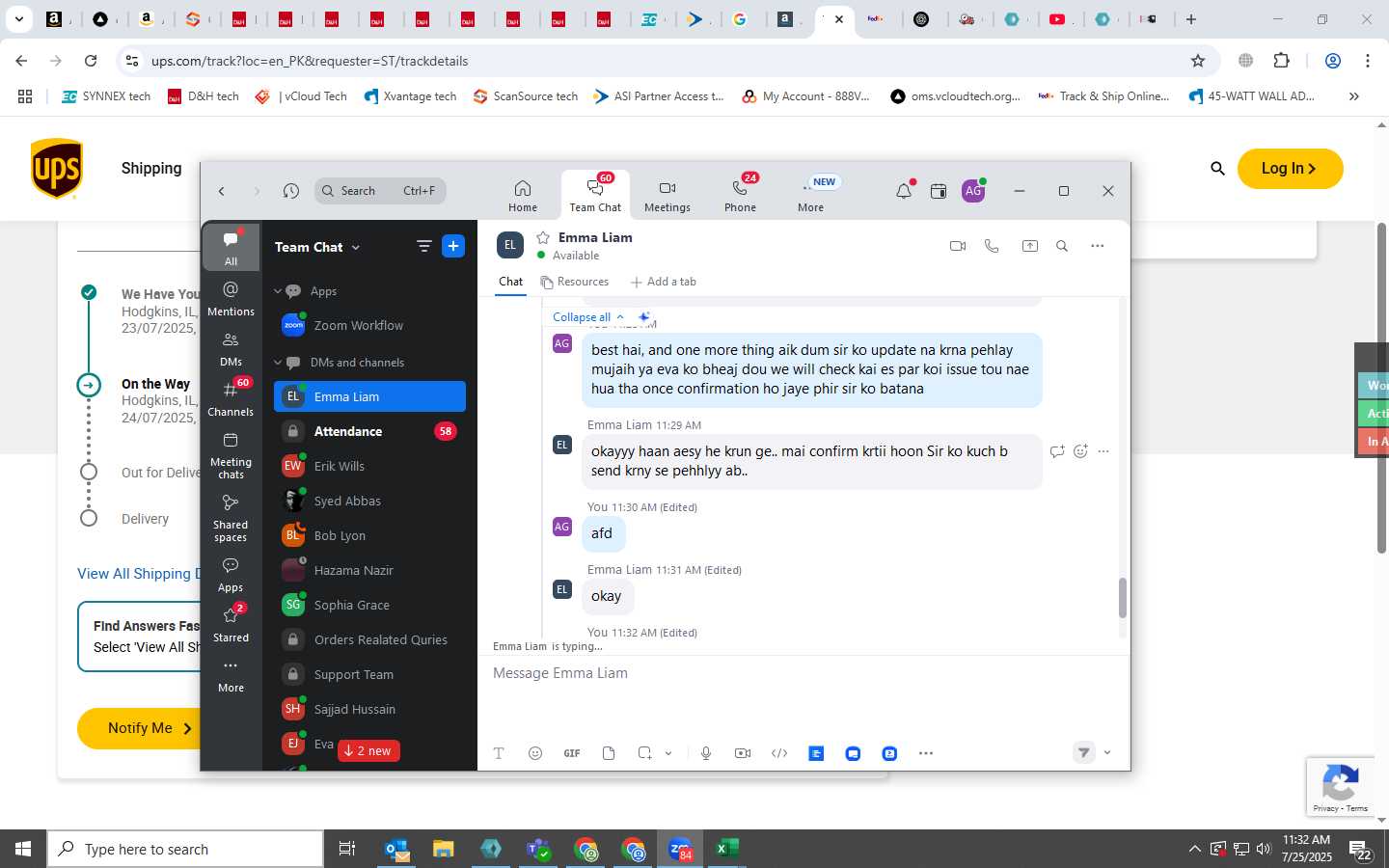Jump to the 2 new messages
This screenshot has height=868, width=1389.
[368, 750]
